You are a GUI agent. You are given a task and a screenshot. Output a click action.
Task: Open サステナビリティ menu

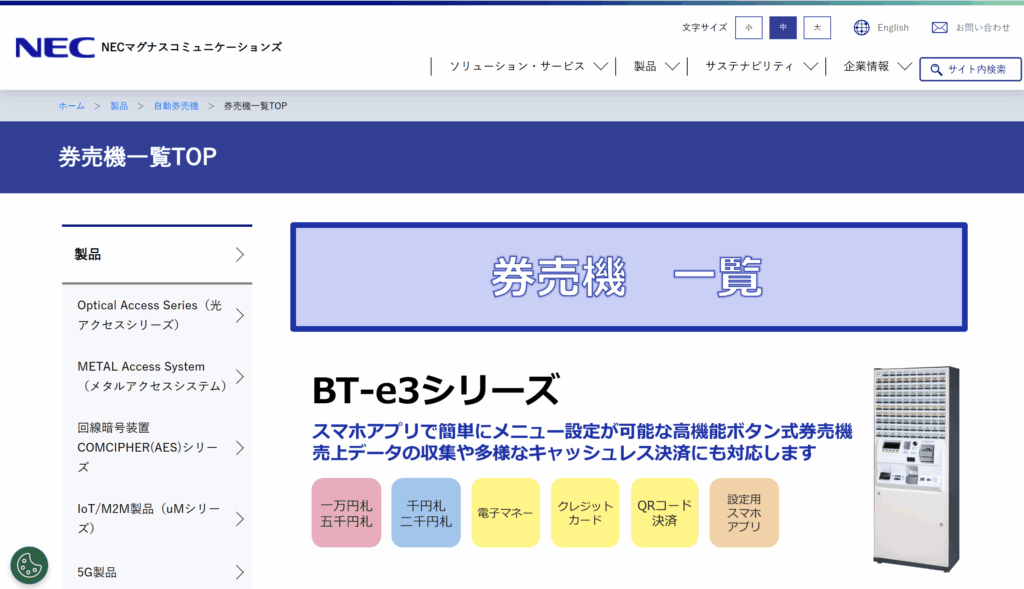click(x=749, y=66)
